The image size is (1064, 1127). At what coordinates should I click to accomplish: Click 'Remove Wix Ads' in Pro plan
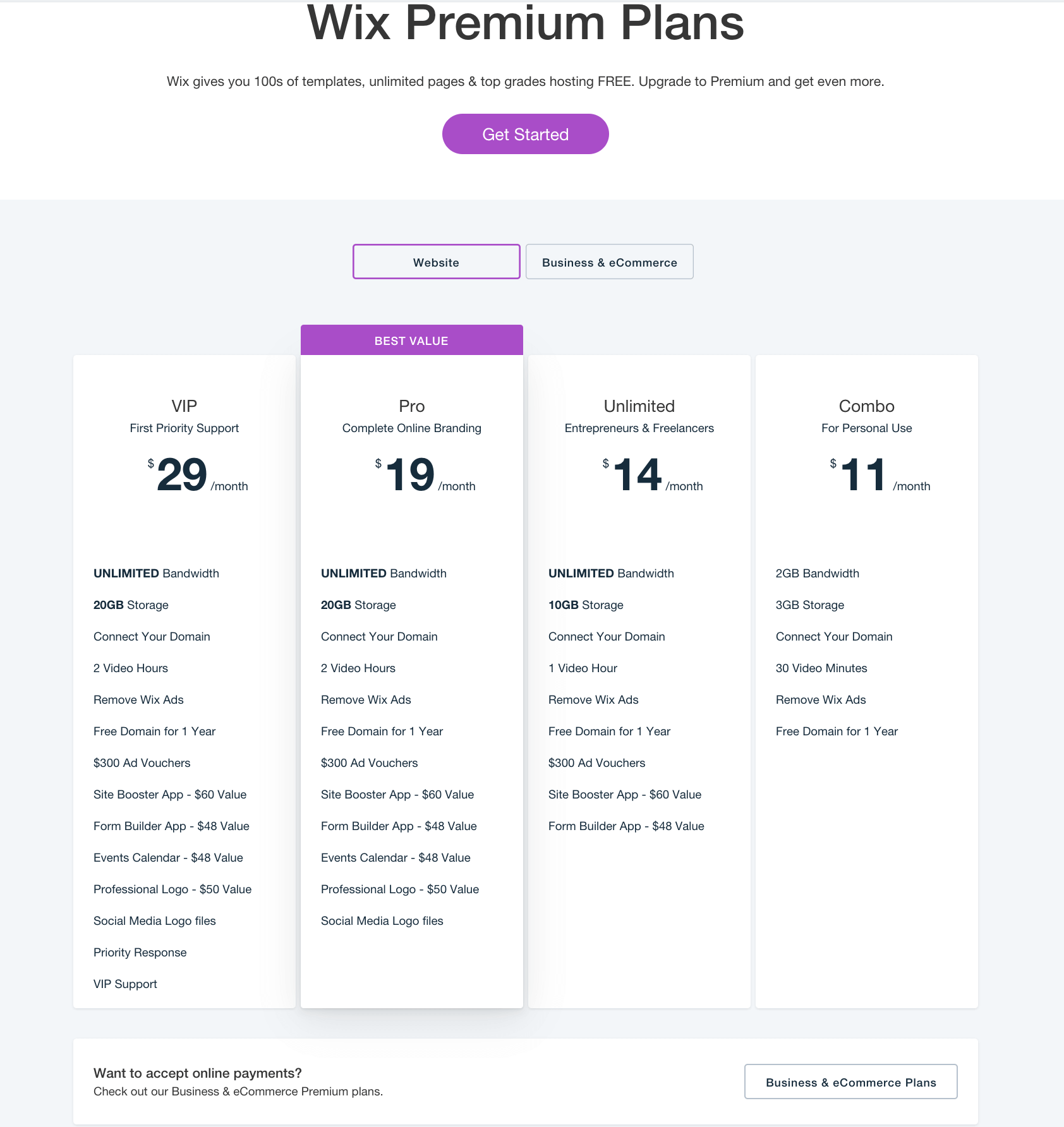coord(366,699)
